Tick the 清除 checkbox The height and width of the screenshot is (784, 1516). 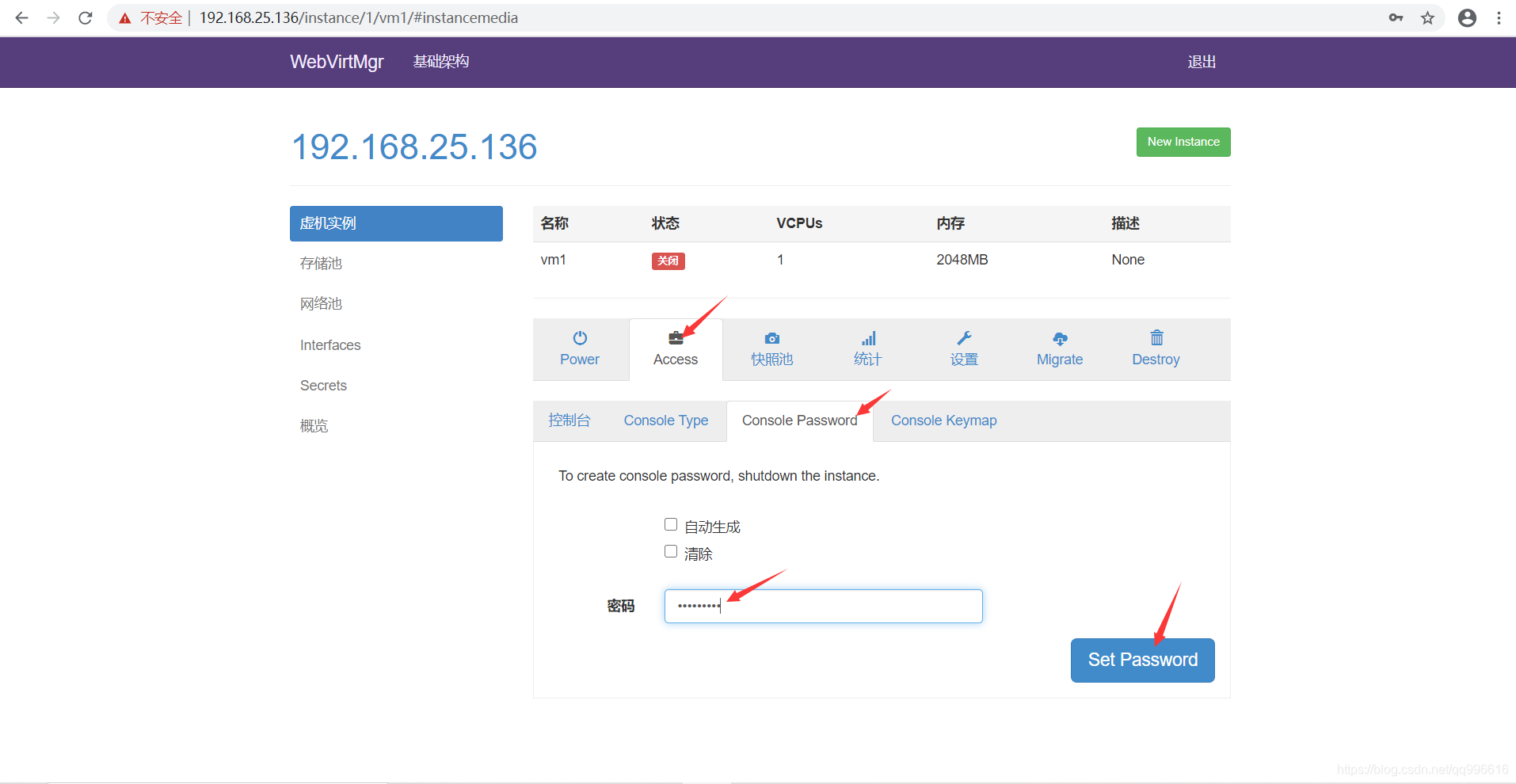(x=671, y=551)
